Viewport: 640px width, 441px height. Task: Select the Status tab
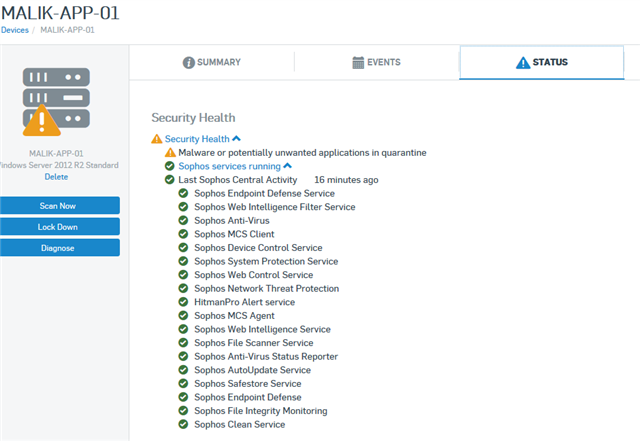coord(542,62)
